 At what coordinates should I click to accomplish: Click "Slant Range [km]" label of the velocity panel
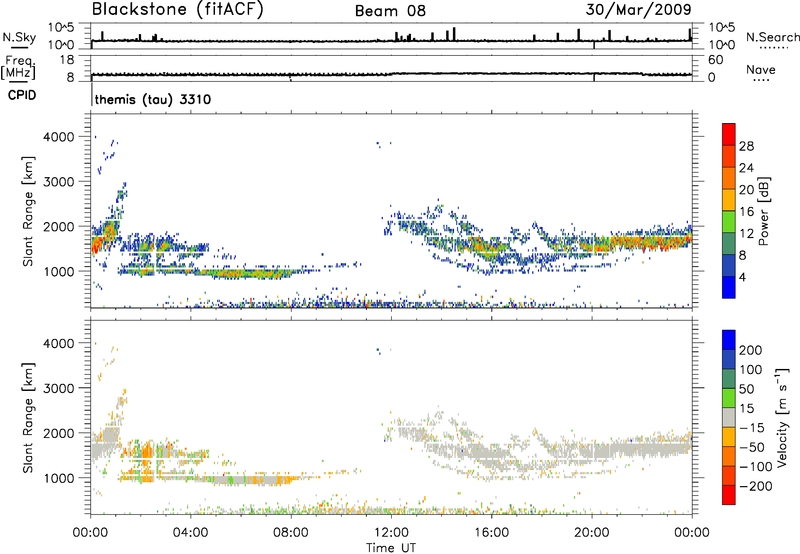tap(28, 417)
